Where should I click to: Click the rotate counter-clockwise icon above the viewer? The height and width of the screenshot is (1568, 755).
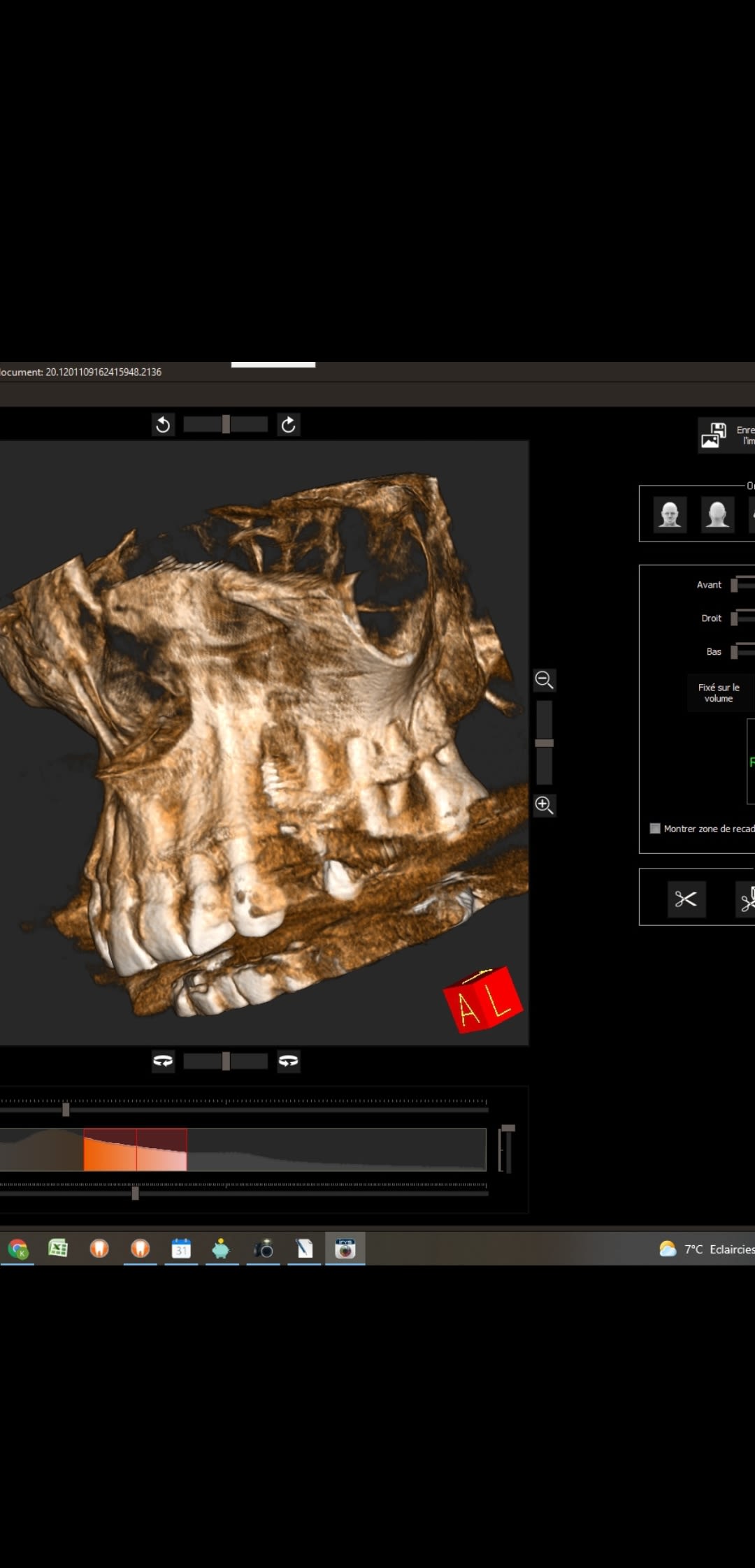click(163, 424)
